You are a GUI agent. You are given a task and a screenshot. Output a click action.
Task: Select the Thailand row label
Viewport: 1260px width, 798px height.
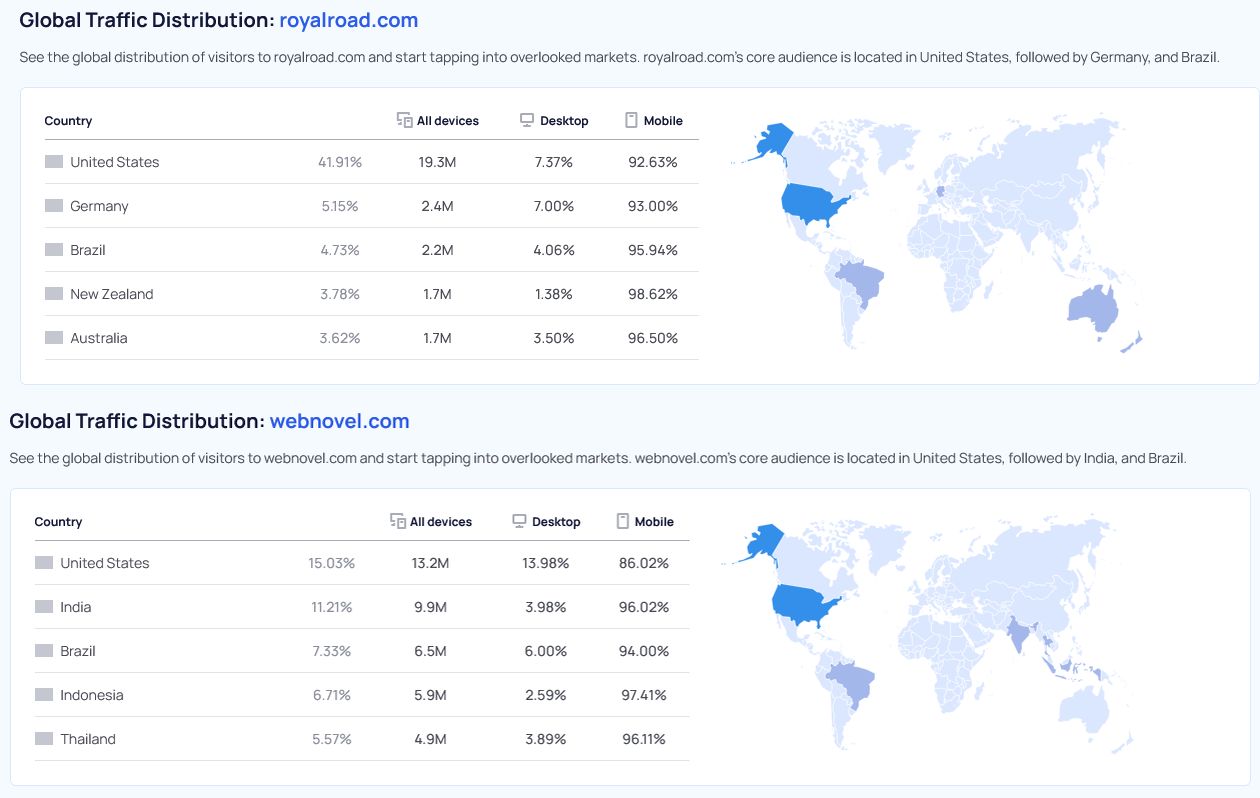88,739
